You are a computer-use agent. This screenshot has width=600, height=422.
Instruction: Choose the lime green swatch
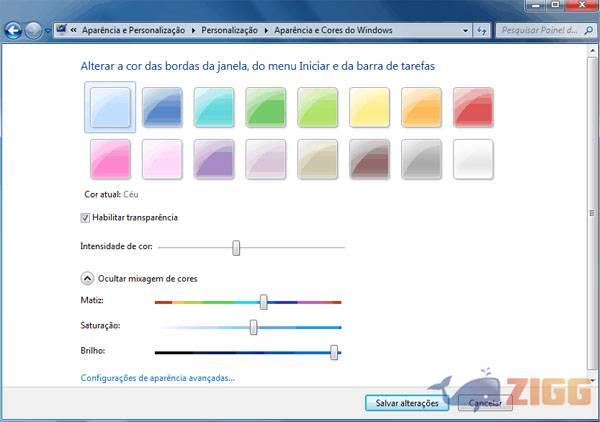pos(318,107)
